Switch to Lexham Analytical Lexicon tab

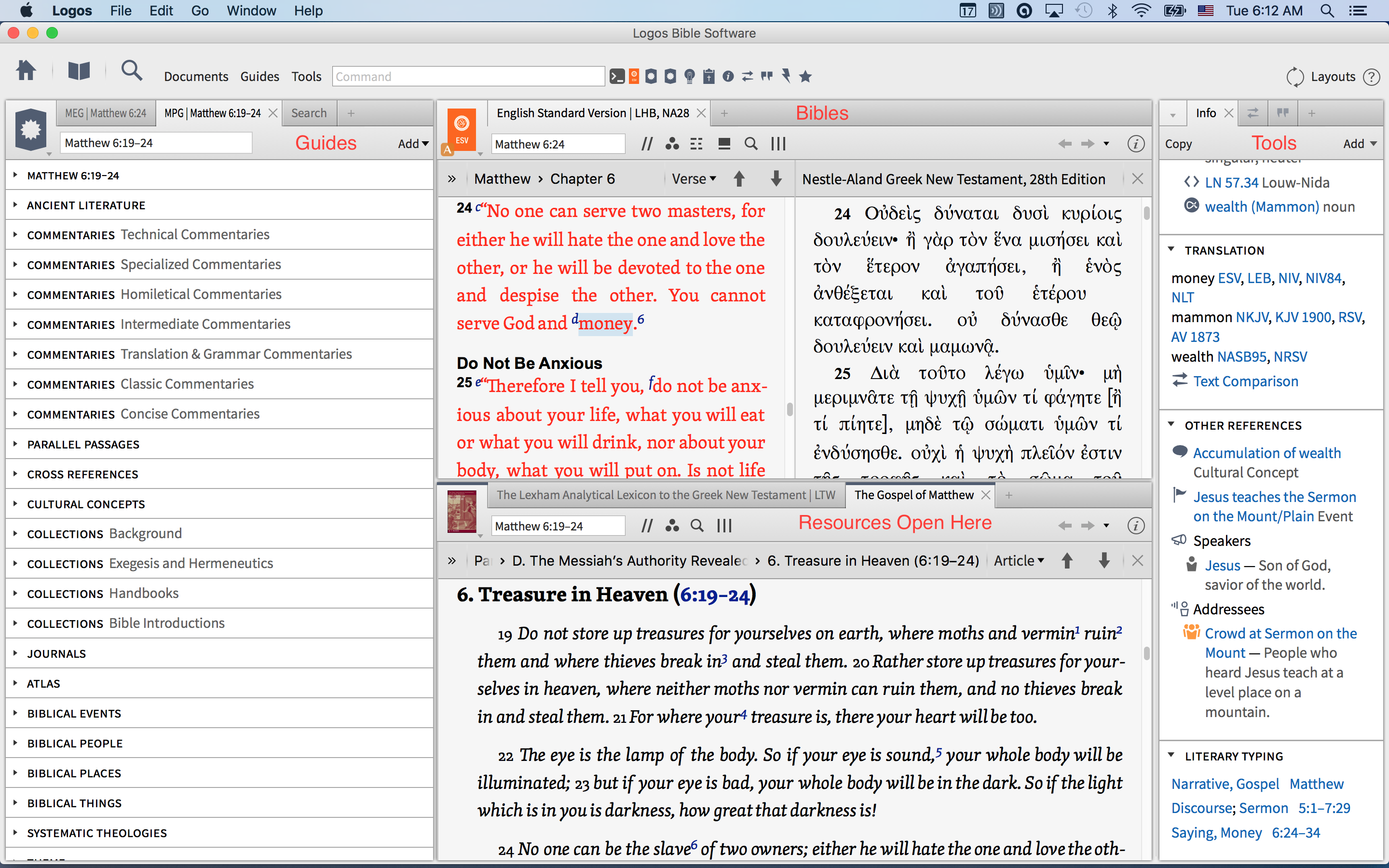click(666, 495)
